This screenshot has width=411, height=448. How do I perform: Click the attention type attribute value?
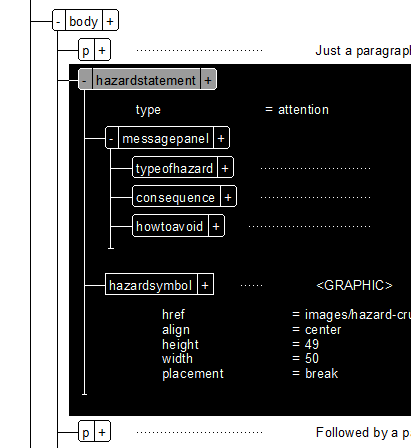click(x=303, y=110)
